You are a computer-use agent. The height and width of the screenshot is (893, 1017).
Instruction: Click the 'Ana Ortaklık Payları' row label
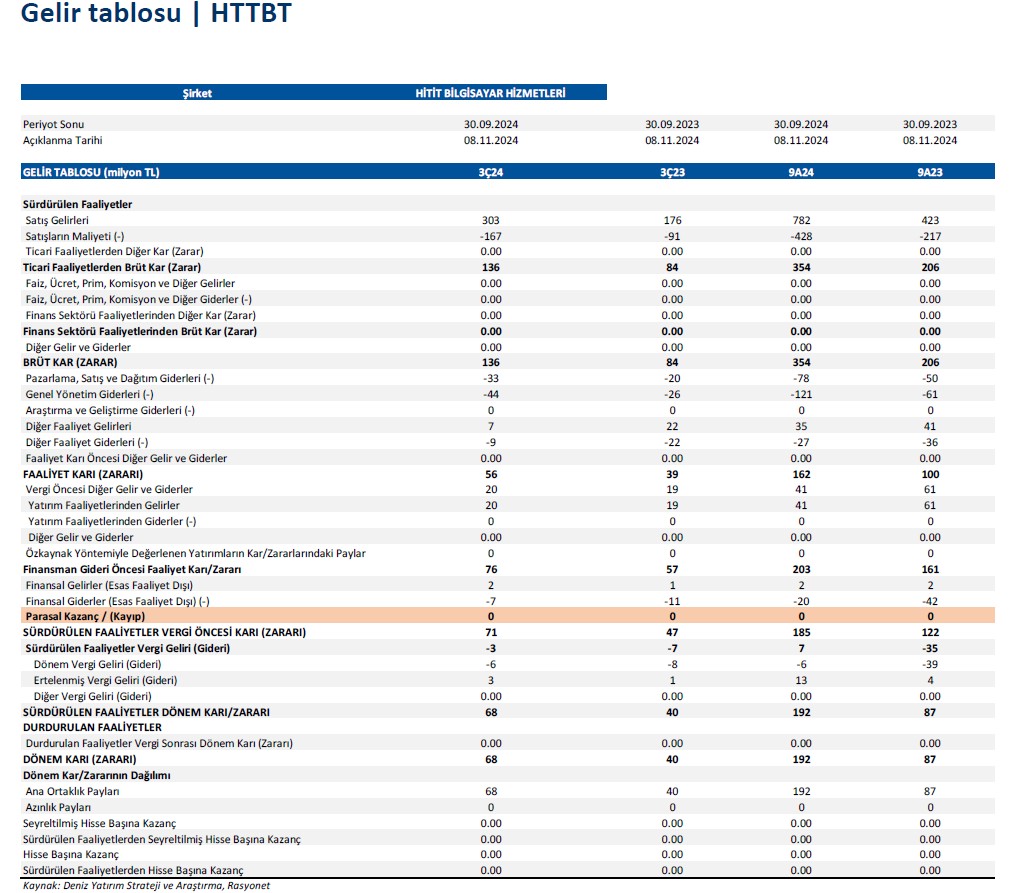(72, 791)
